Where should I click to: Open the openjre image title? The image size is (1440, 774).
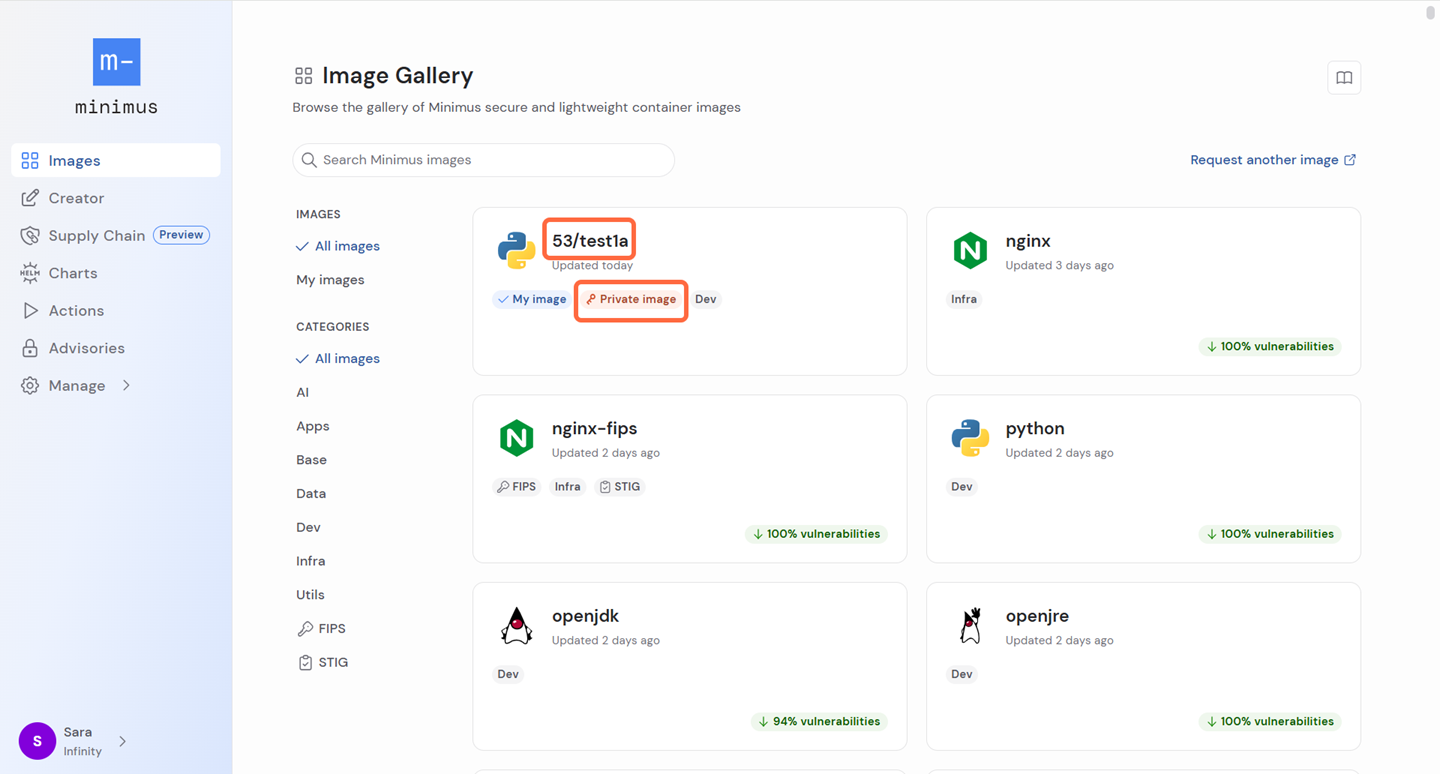pos(1037,616)
